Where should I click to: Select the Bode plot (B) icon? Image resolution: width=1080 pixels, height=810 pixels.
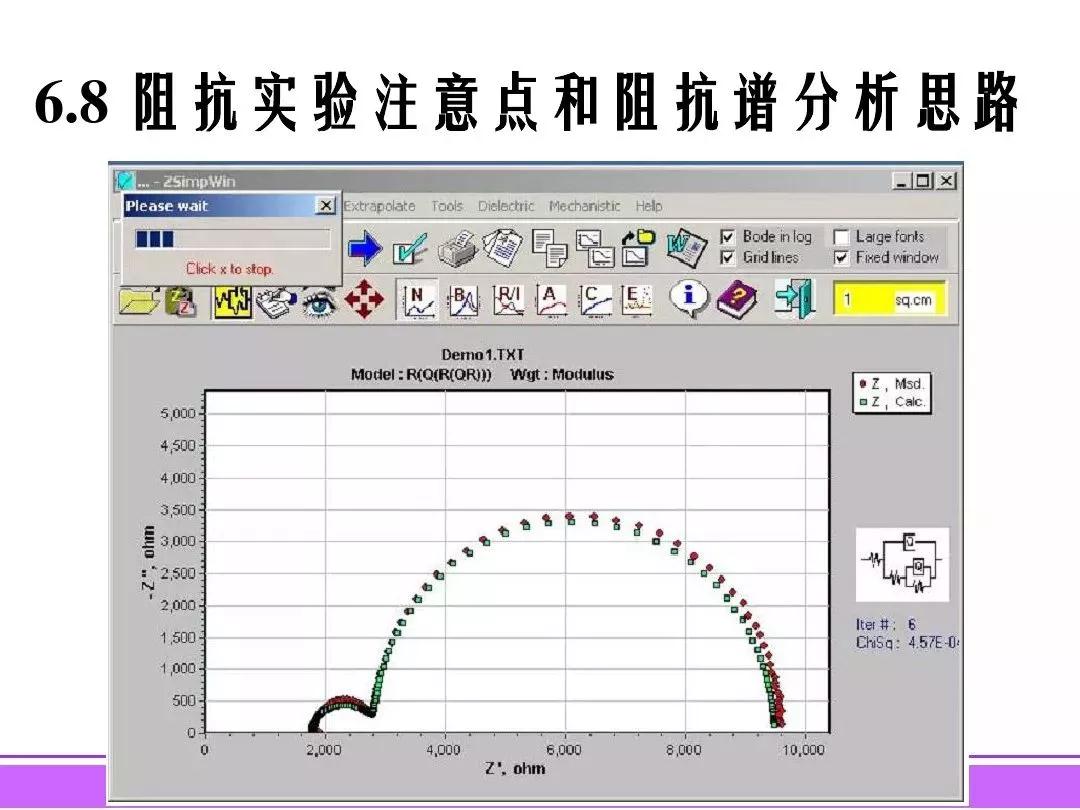pos(463,299)
